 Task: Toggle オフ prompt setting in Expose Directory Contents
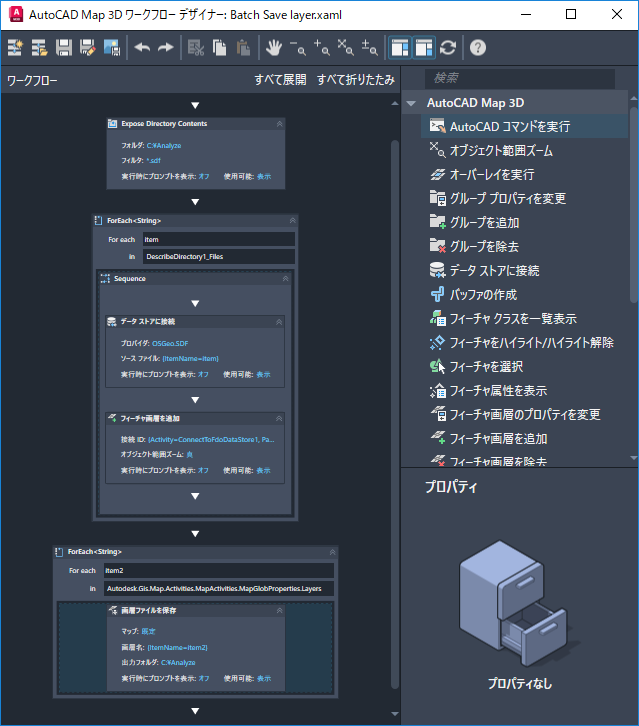coord(204,176)
